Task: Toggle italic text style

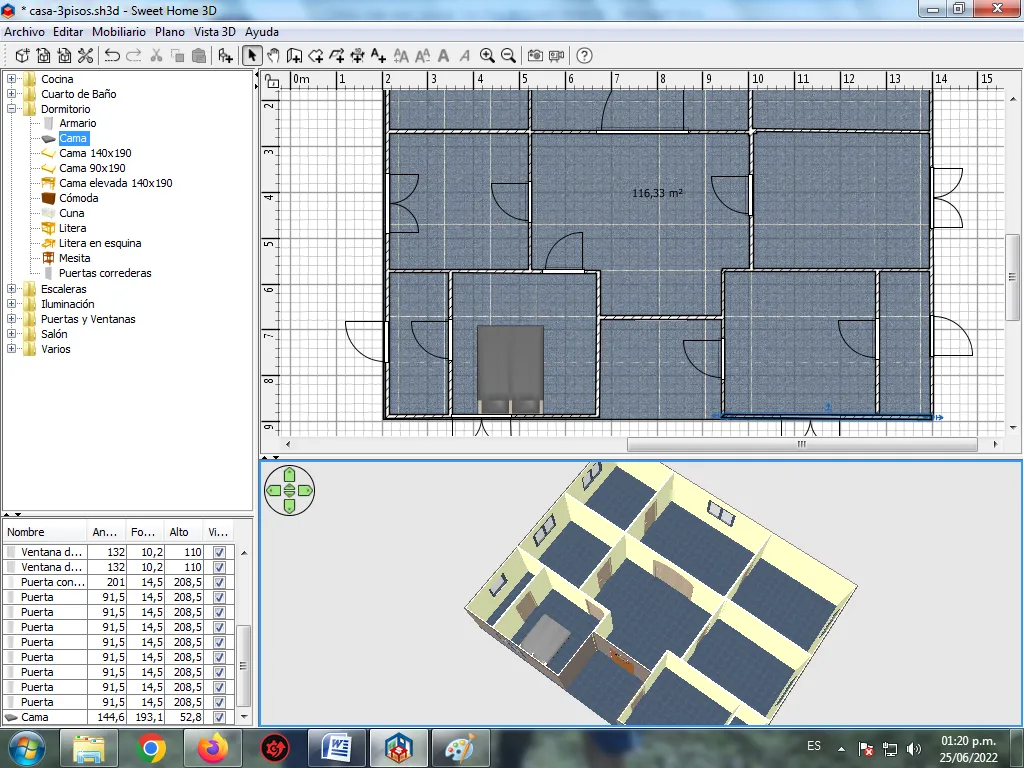Action: [464, 56]
